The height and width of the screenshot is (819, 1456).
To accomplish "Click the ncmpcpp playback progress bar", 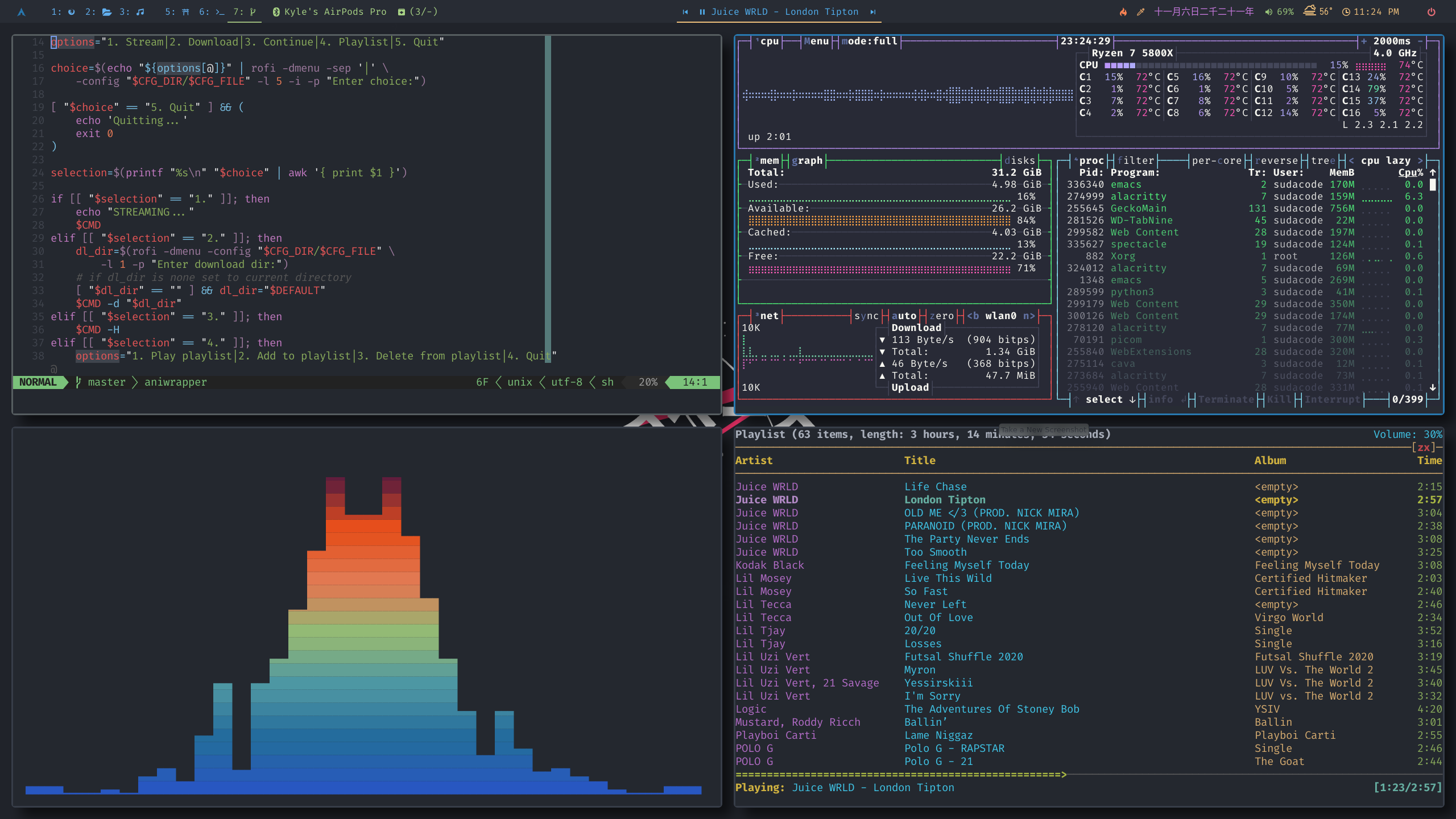I will [1089, 774].
